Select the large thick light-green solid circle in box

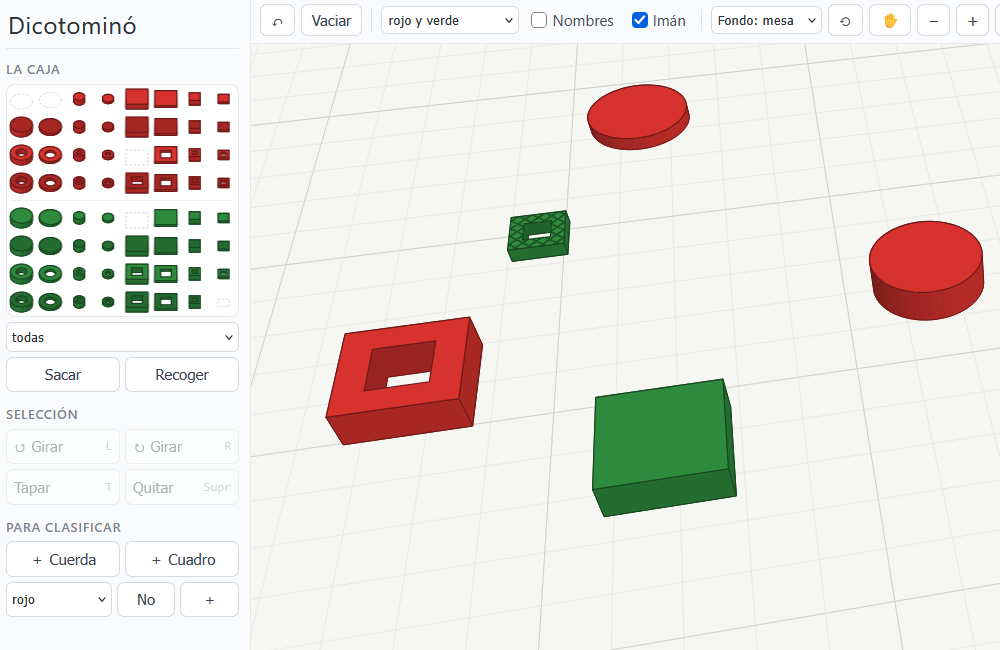[x=21, y=218]
